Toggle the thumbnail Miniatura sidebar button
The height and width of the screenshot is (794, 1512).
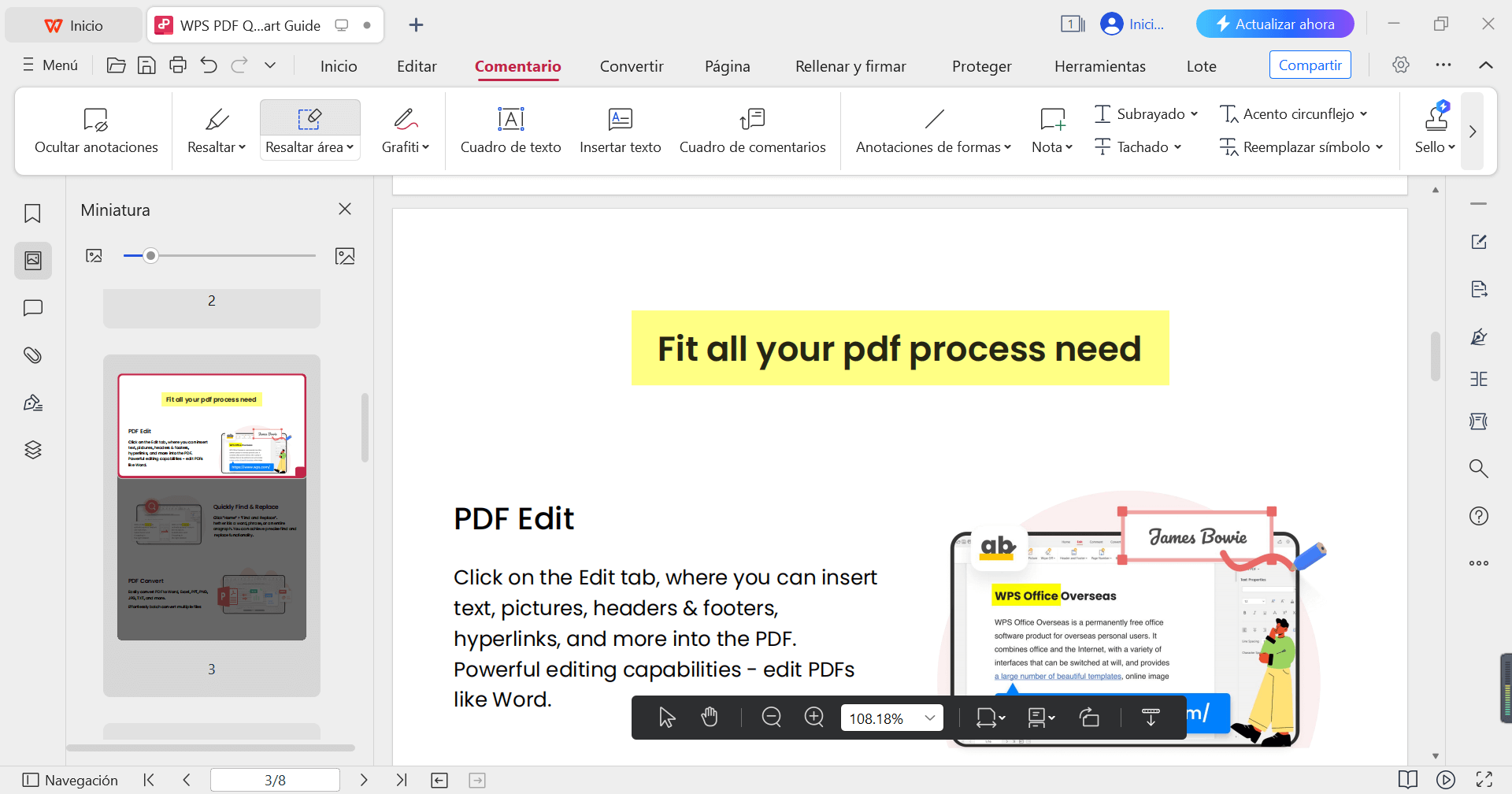click(x=32, y=261)
